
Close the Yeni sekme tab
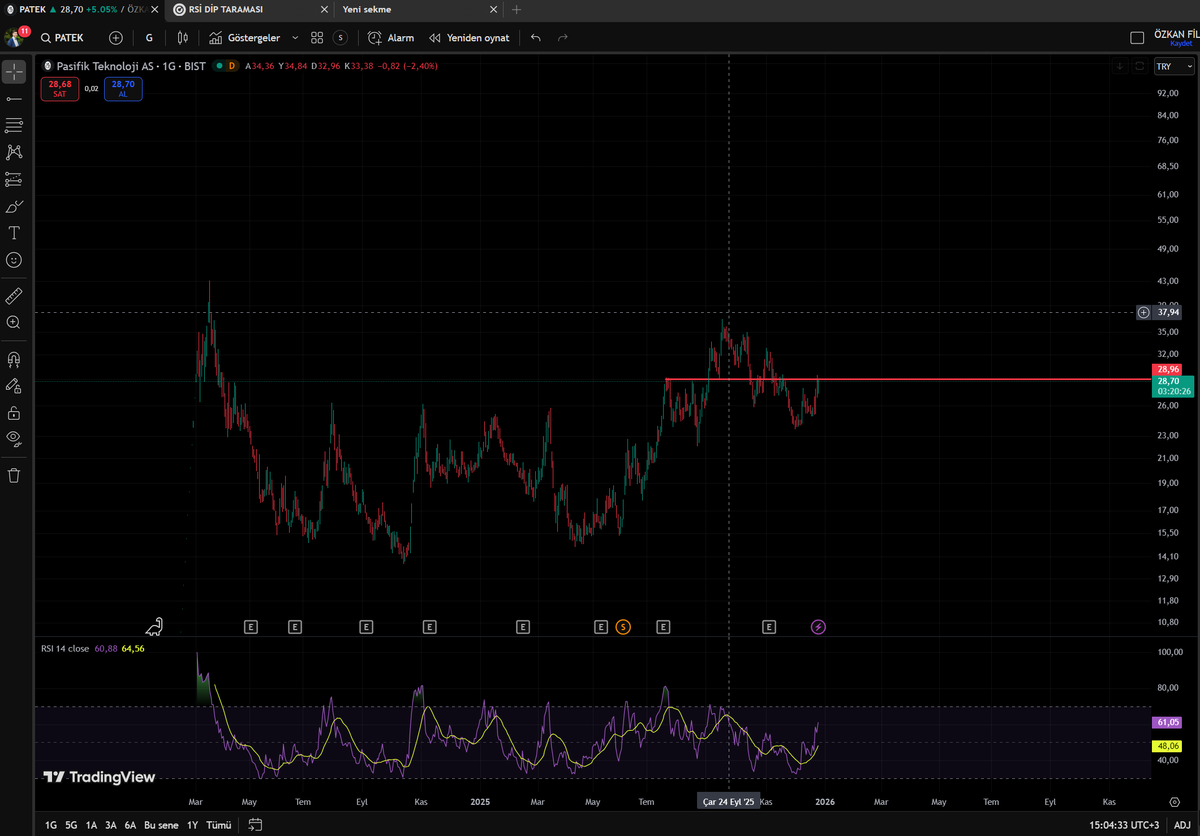(492, 9)
